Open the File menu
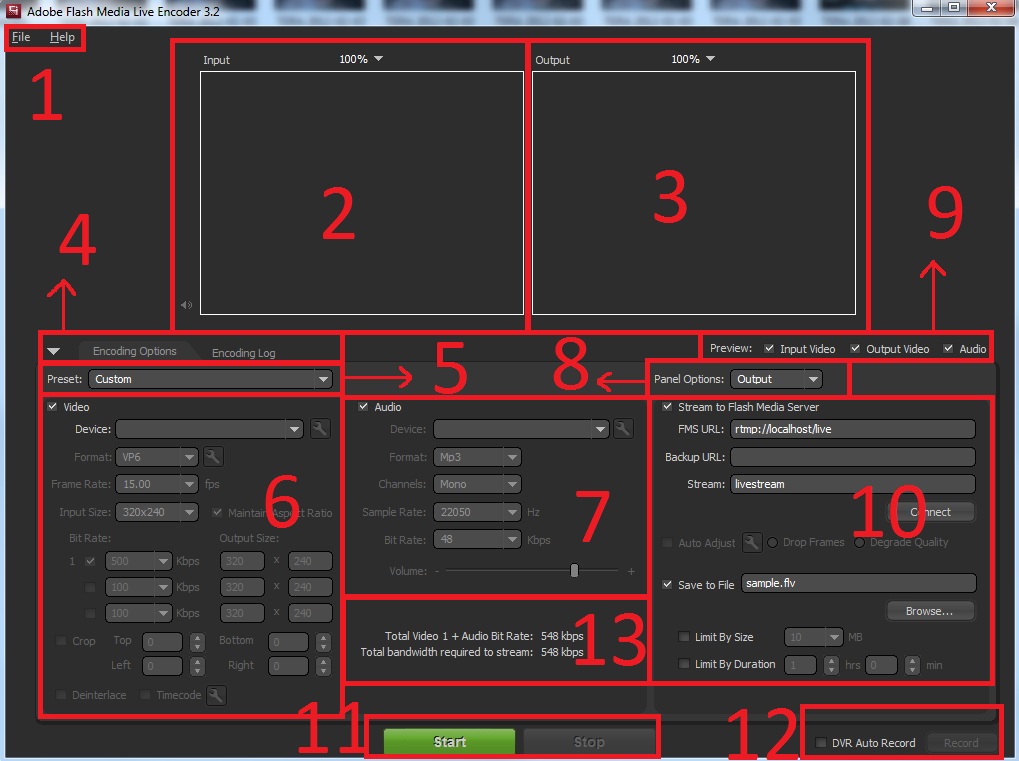Screen dimensions: 1019x761 (20, 37)
